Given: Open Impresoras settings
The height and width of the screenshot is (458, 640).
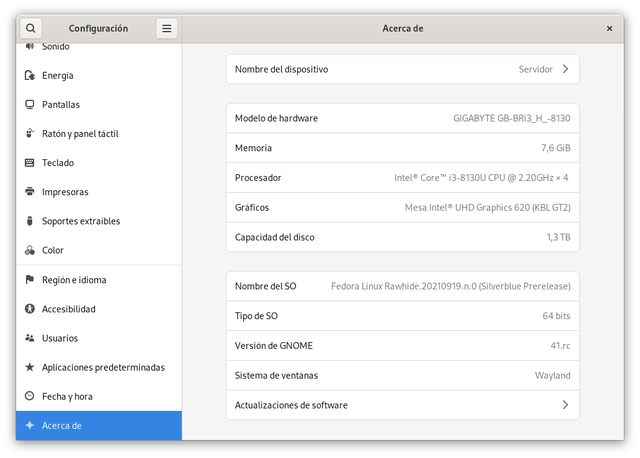Looking at the screenshot, I should (x=99, y=191).
